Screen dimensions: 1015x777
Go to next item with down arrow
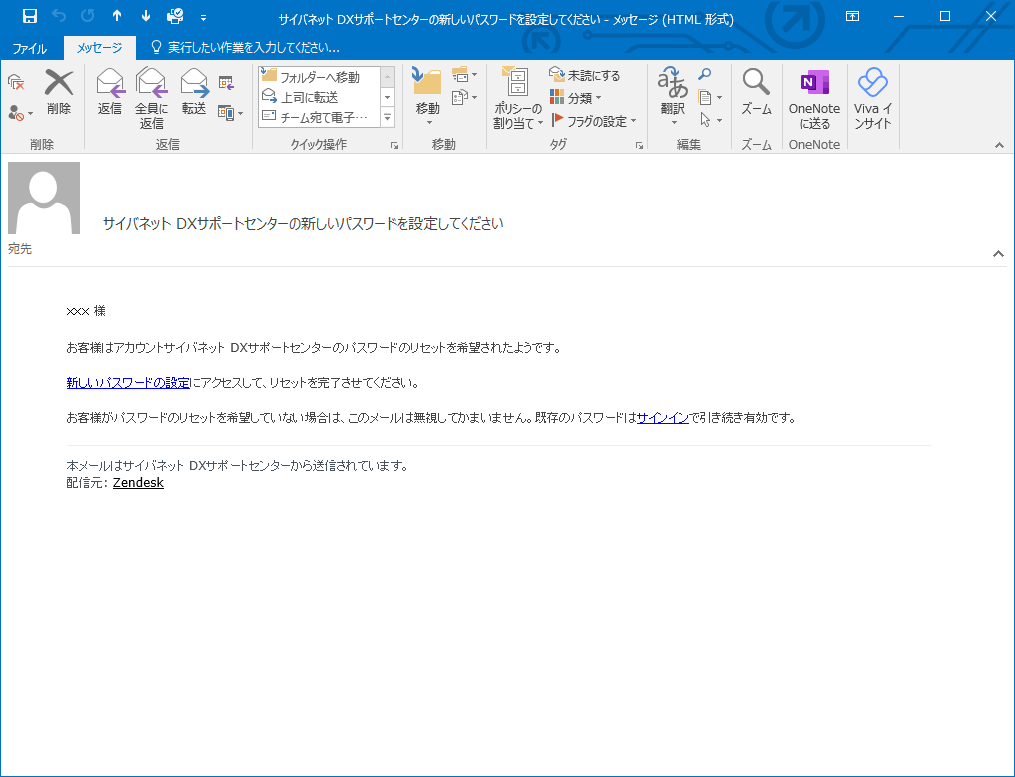coord(146,17)
